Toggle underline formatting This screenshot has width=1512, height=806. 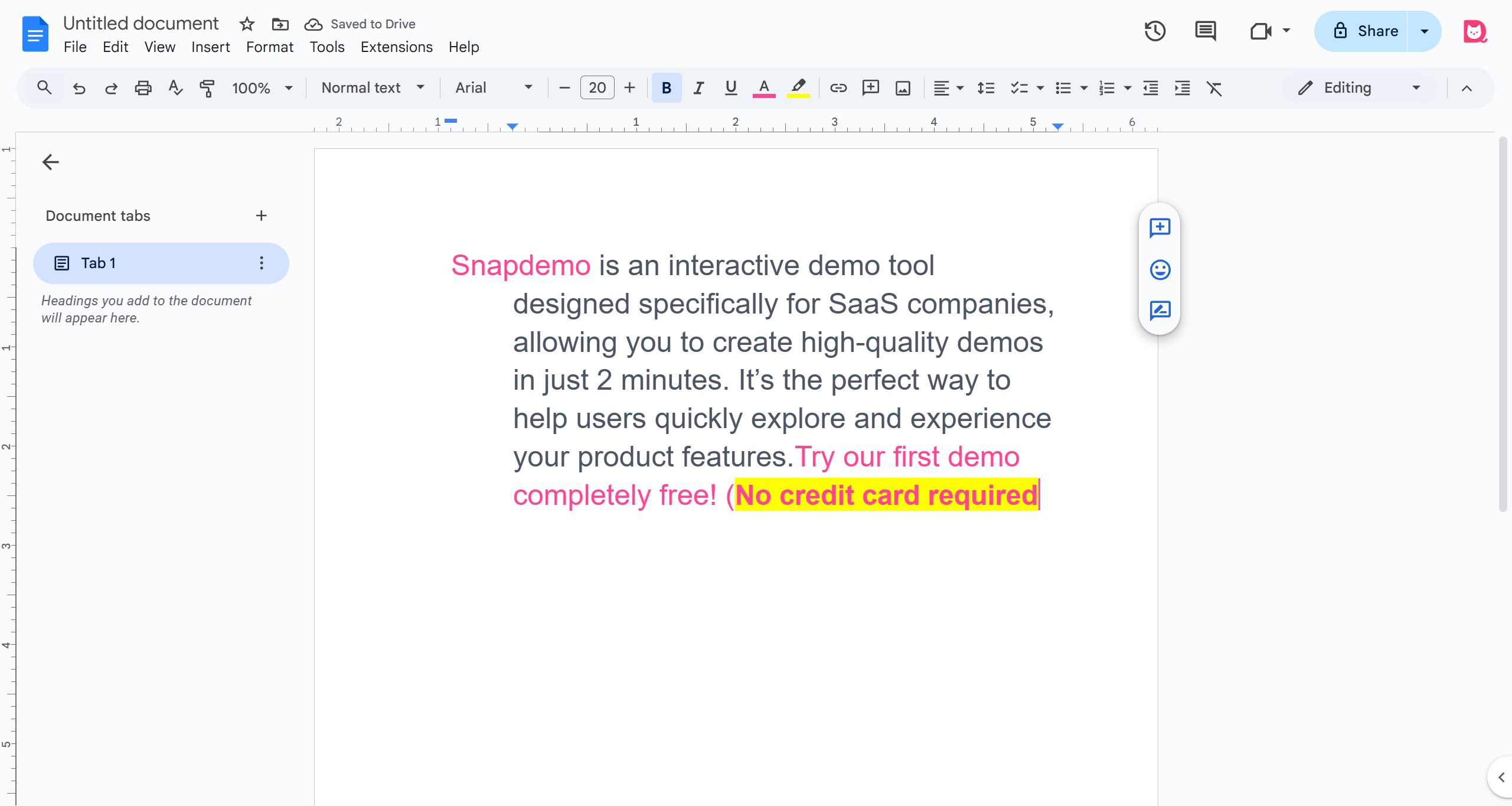pyautogui.click(x=730, y=88)
